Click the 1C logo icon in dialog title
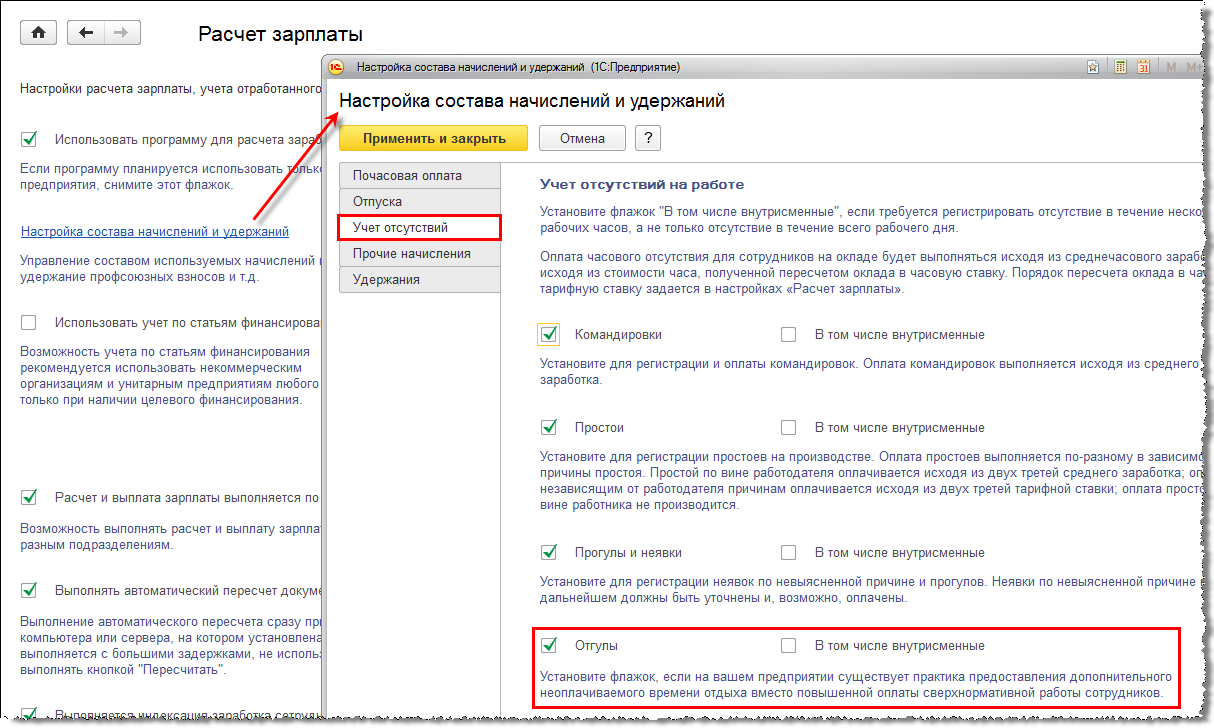Screen dimensions: 1214x728 [337, 67]
